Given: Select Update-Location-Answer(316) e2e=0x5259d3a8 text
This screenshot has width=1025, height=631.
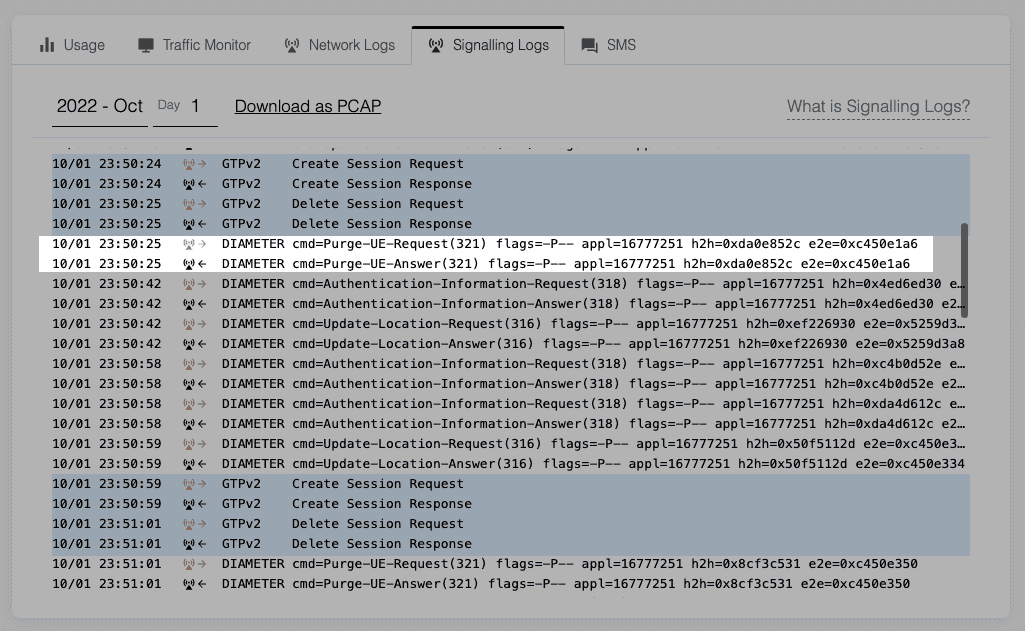Looking at the screenshot, I should point(628,344).
